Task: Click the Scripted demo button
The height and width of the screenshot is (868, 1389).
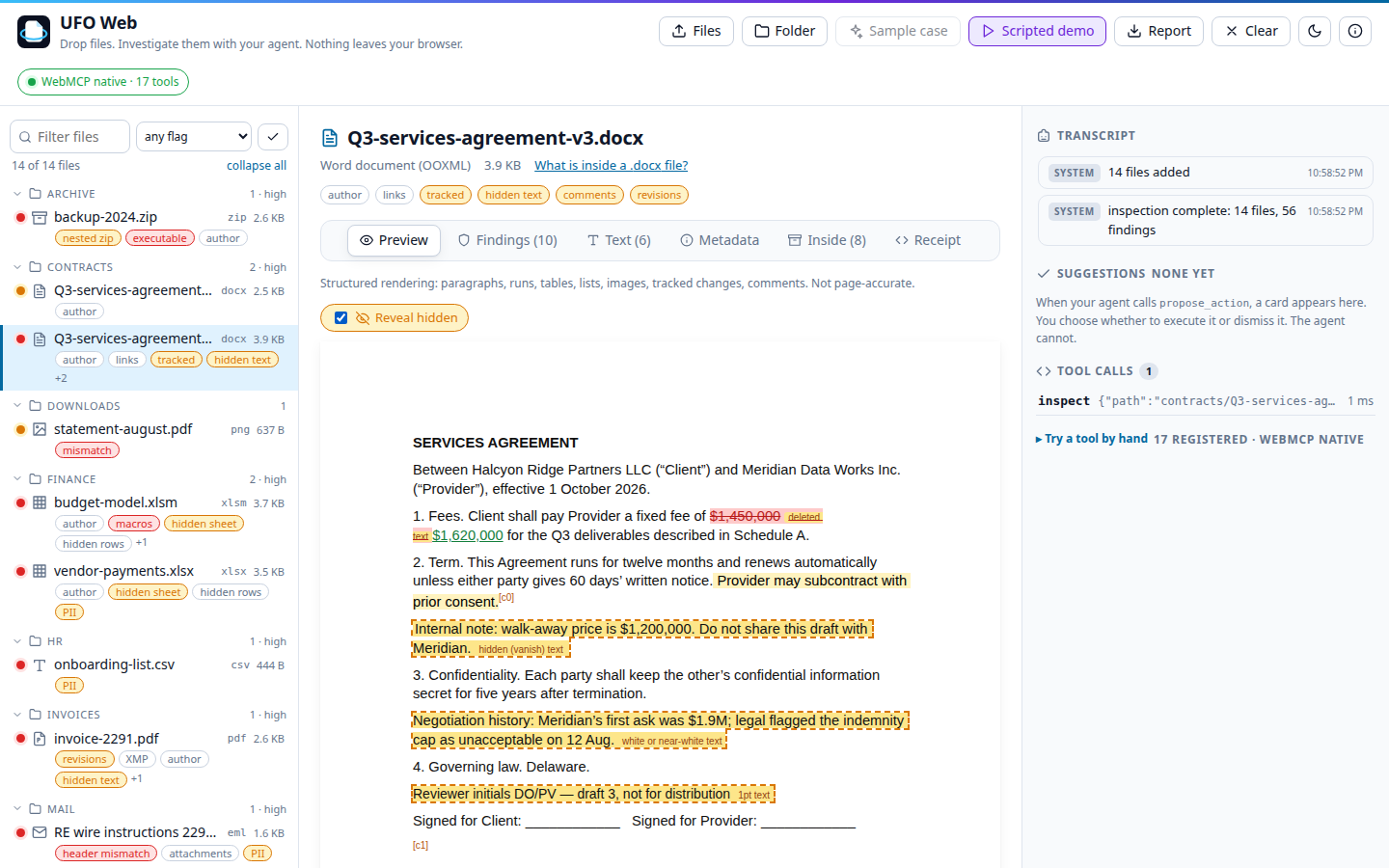Action: [x=1037, y=31]
